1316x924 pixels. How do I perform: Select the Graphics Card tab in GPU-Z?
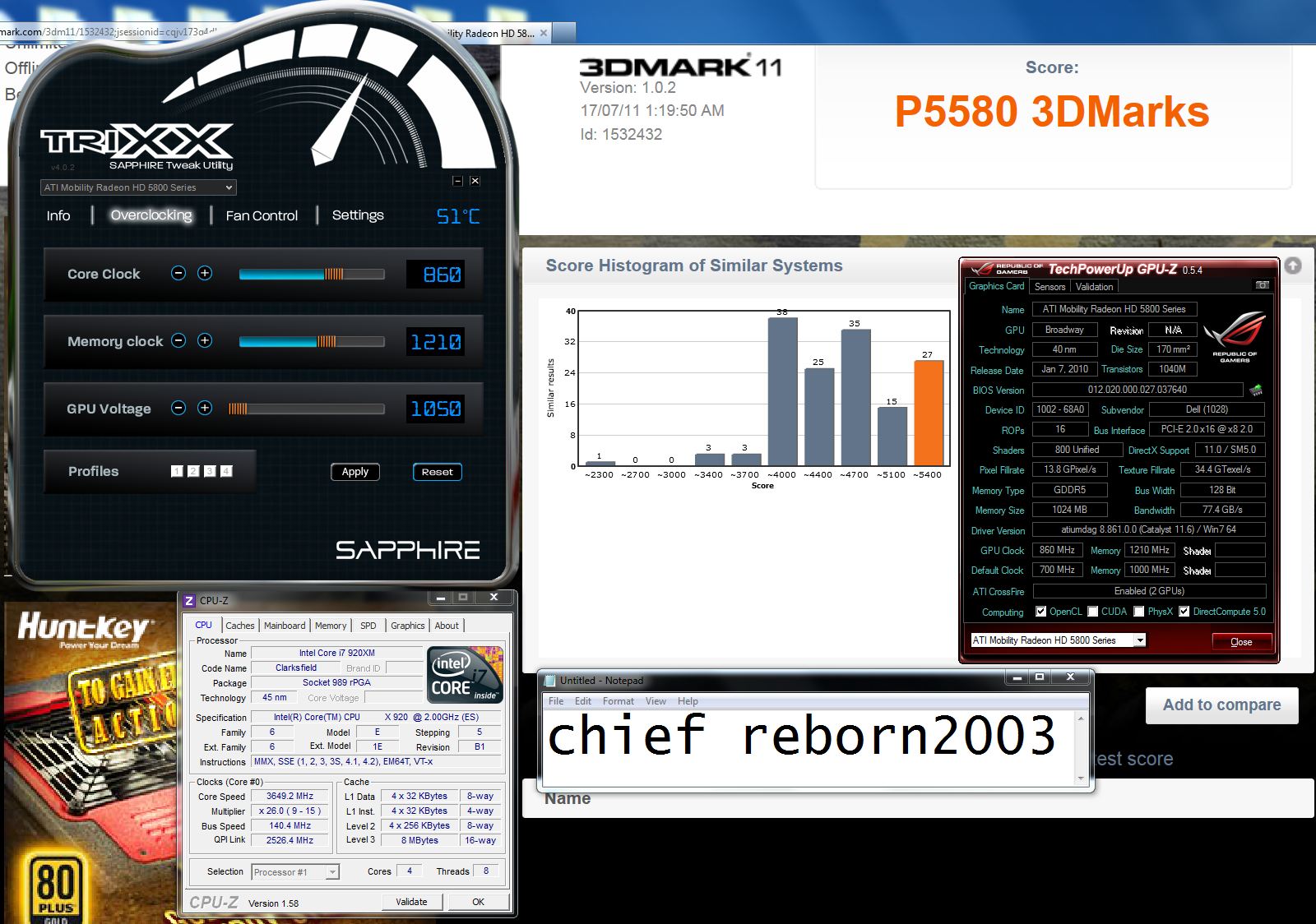click(996, 286)
